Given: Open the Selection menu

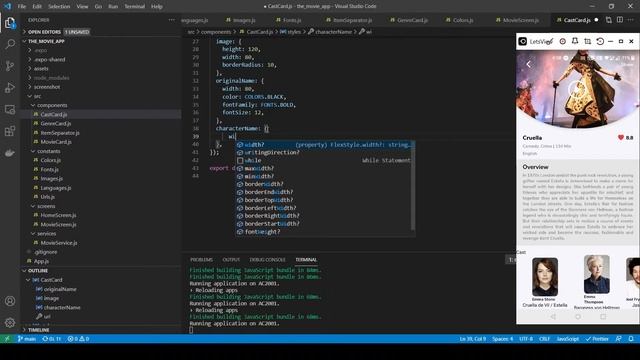Looking at the screenshot, I should [x=59, y=7].
